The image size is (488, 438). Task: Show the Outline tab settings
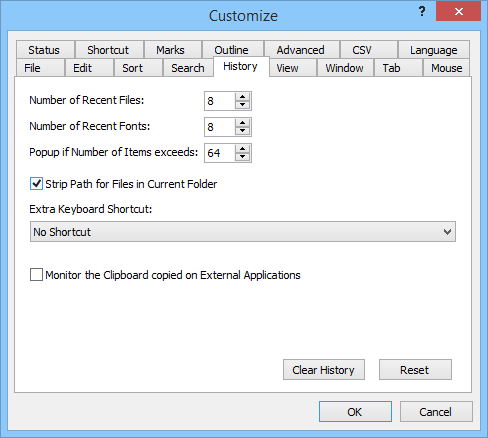(231, 50)
